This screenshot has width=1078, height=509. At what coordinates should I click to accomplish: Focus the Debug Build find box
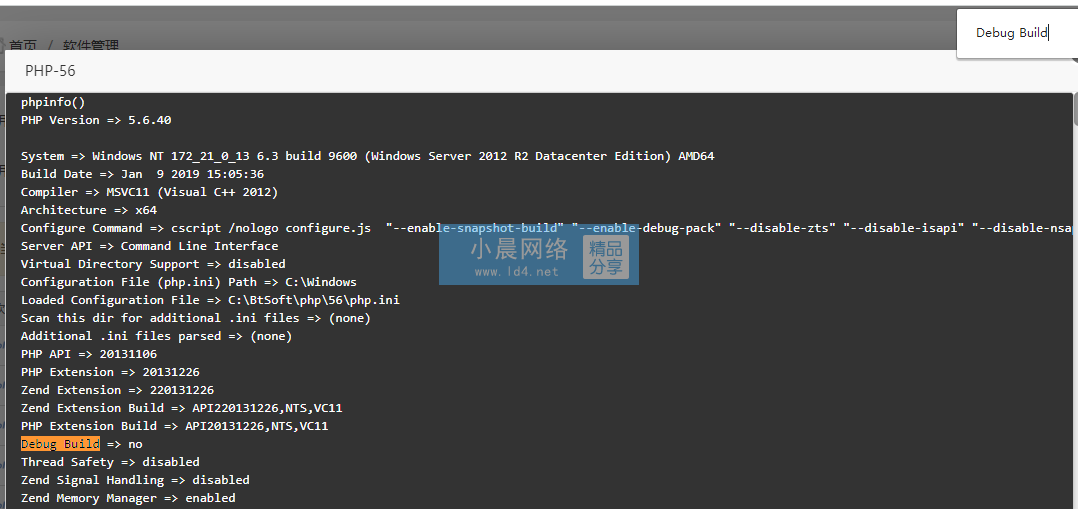tap(1017, 33)
